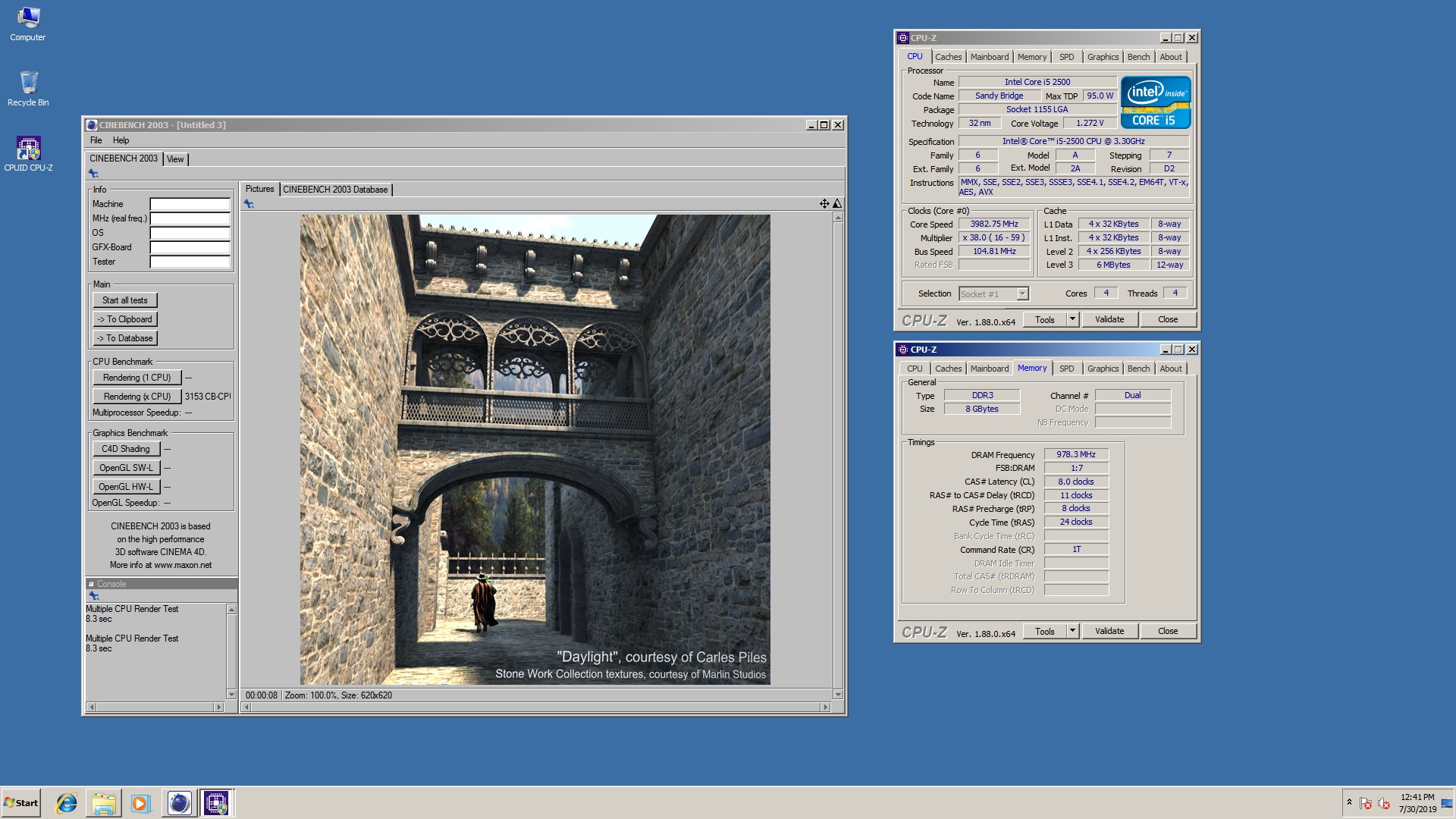Show hidden tray icons arrow
This screenshot has width=1456, height=819.
pos(1349,802)
